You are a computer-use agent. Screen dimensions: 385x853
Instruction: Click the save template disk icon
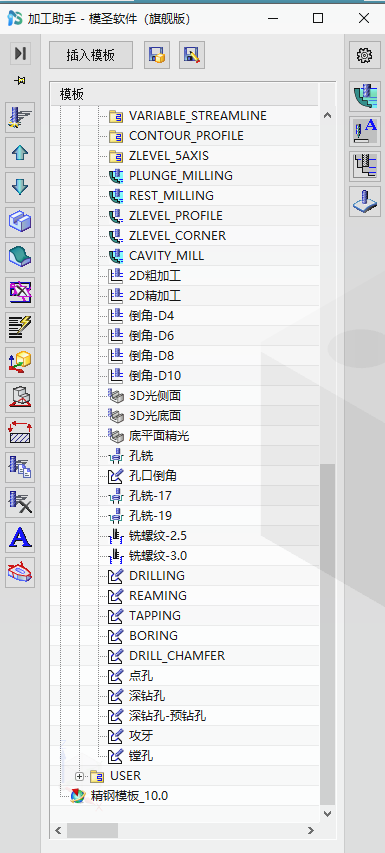(x=157, y=55)
